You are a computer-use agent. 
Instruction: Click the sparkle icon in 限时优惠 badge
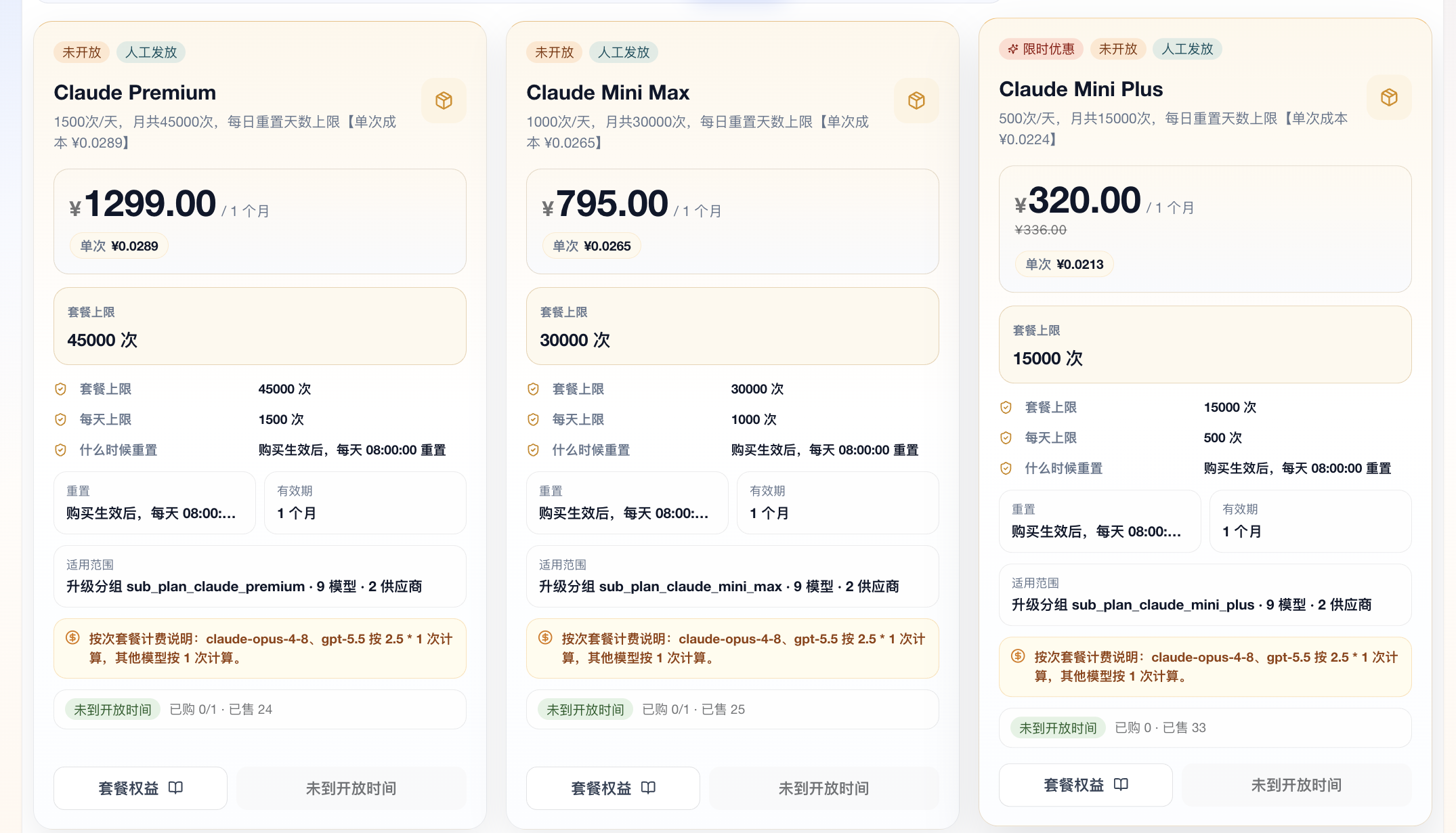click(x=1013, y=49)
